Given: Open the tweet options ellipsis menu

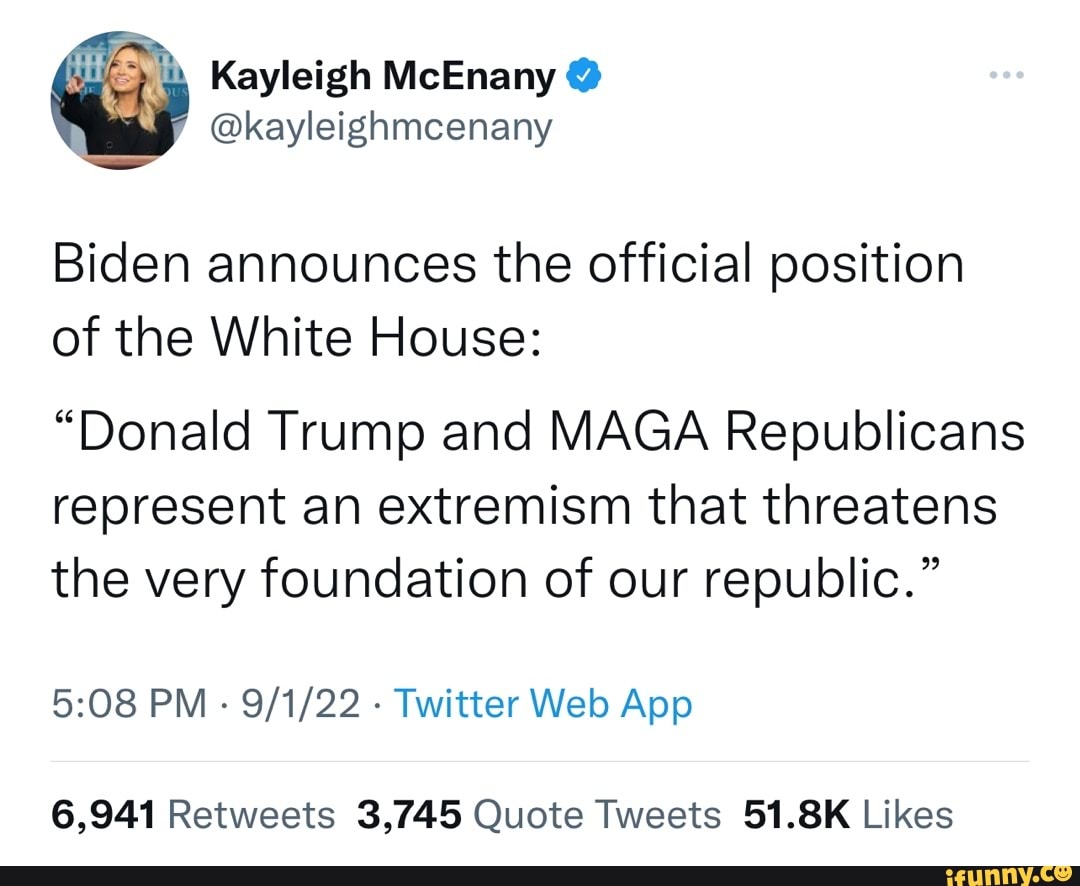Looking at the screenshot, I should pos(1007,73).
